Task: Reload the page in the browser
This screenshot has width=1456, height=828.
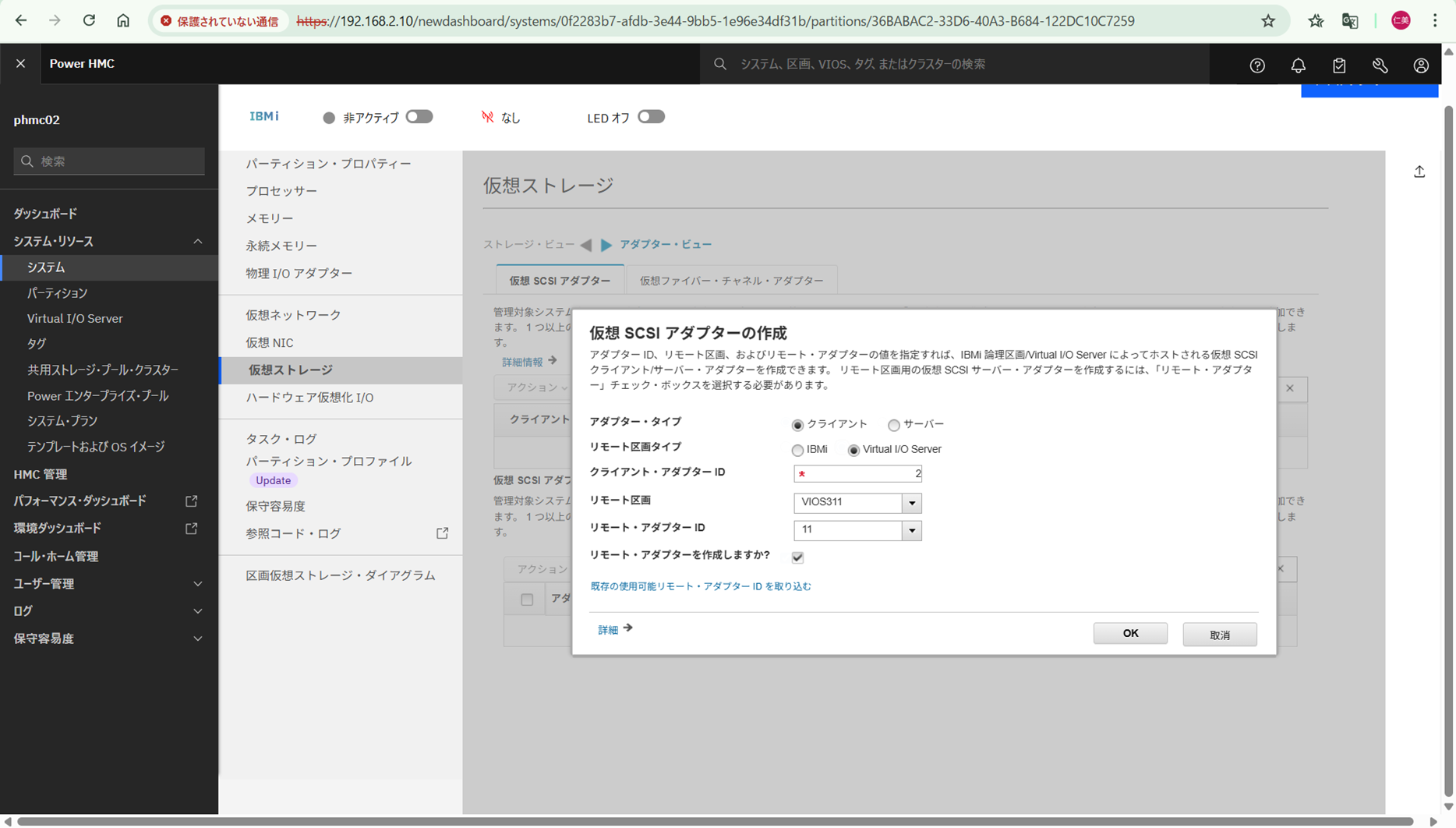Action: coord(89,21)
